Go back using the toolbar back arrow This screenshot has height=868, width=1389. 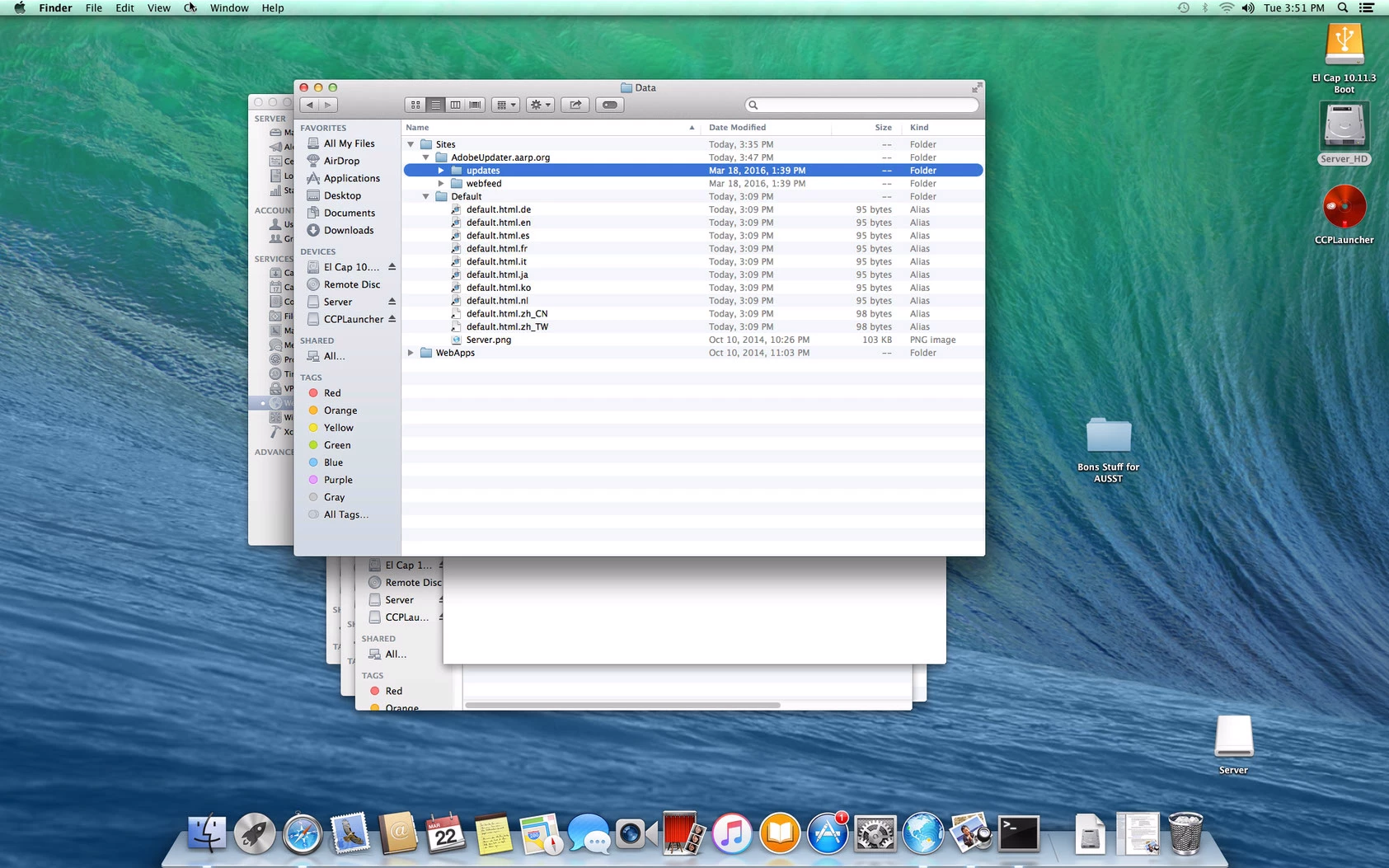pos(310,105)
